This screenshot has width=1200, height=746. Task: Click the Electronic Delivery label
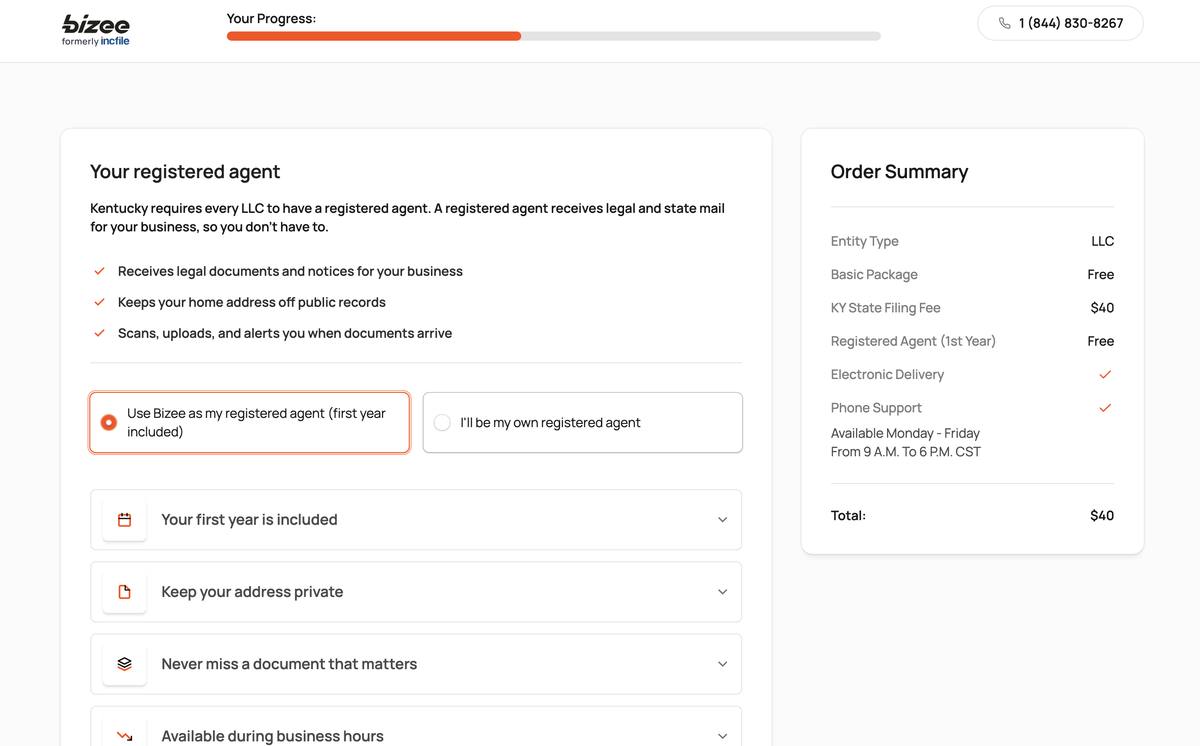887,374
